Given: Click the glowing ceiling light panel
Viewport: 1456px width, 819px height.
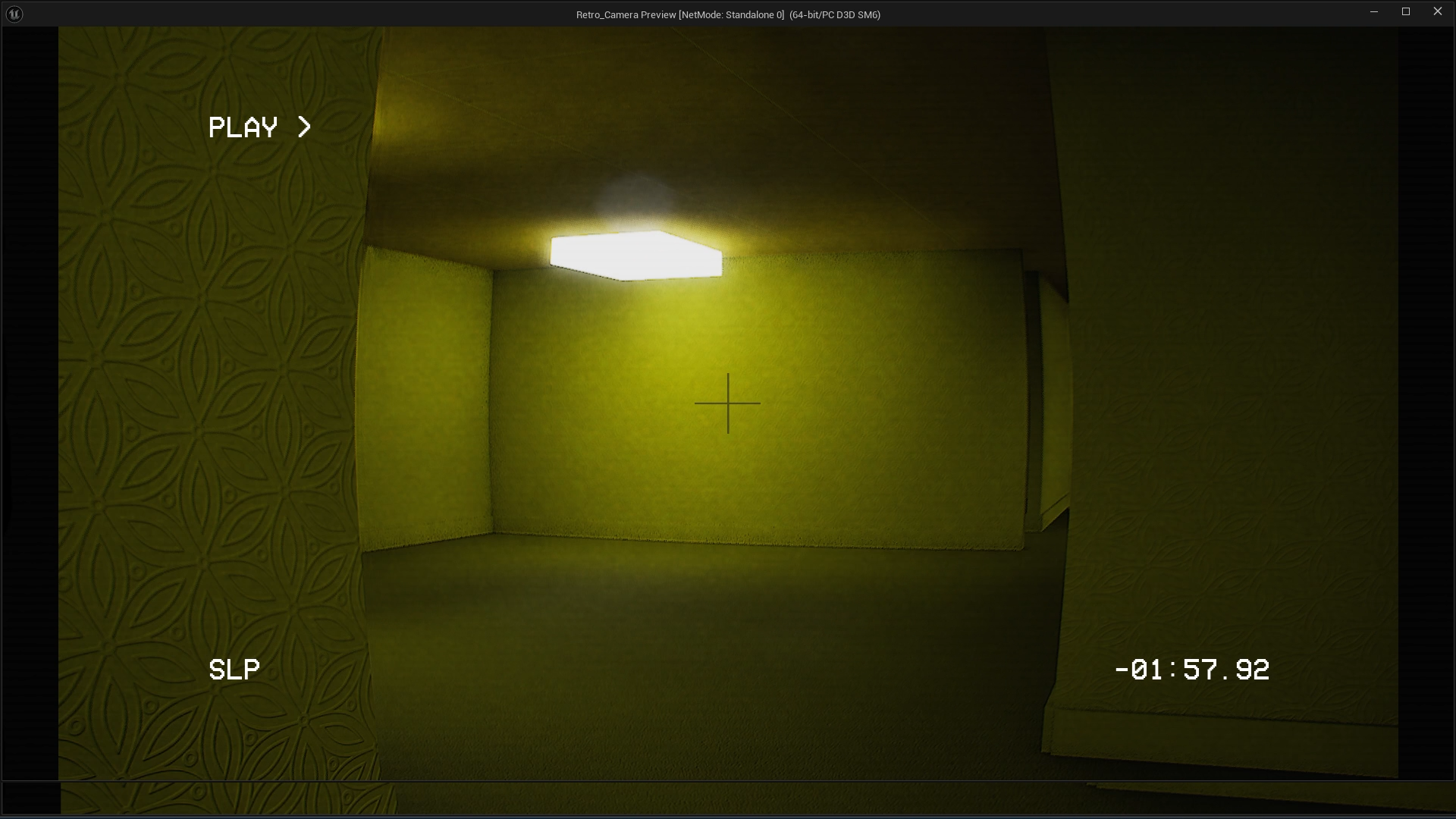Looking at the screenshot, I should click(635, 256).
